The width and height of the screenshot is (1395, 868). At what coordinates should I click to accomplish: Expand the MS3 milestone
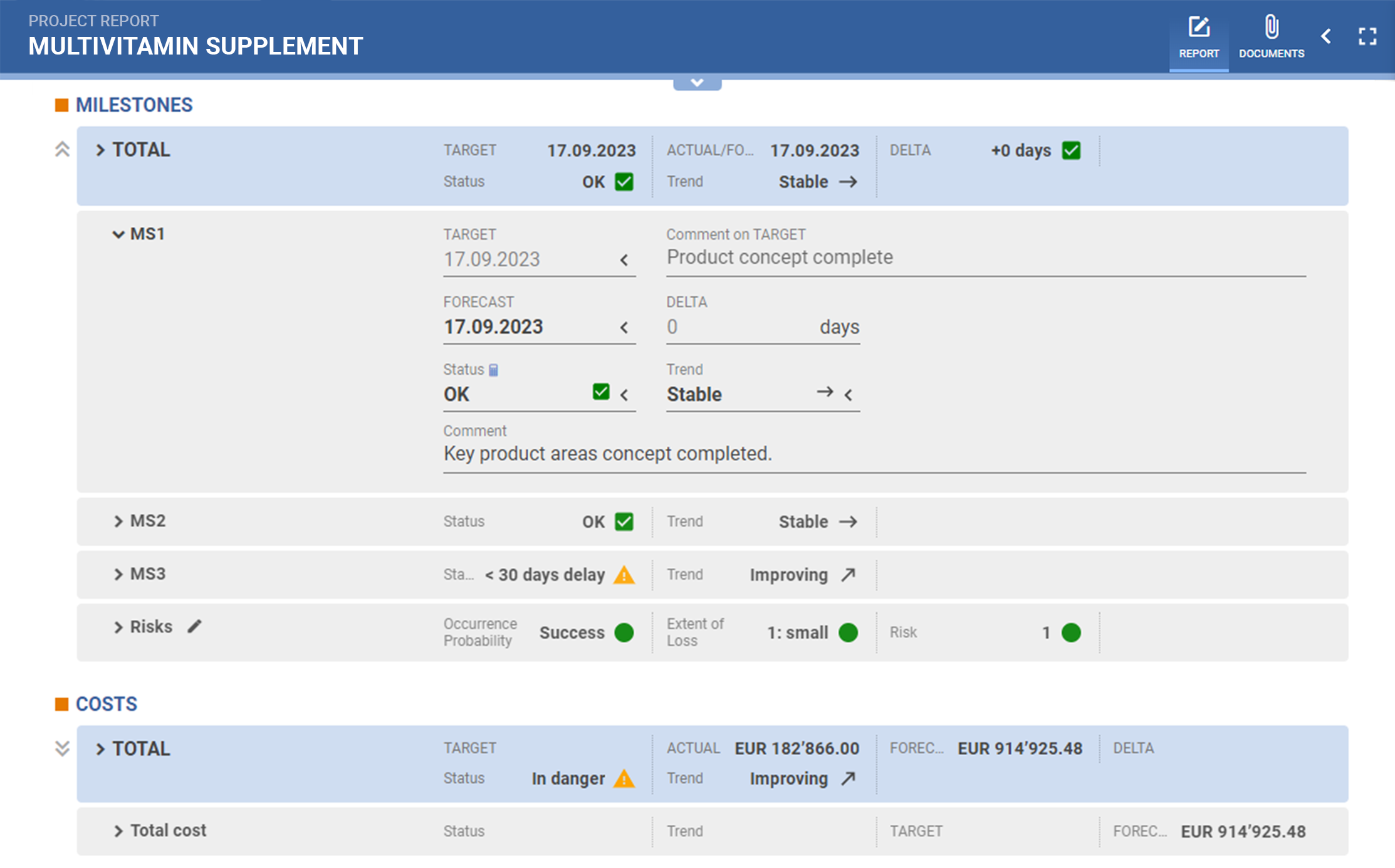[118, 575]
